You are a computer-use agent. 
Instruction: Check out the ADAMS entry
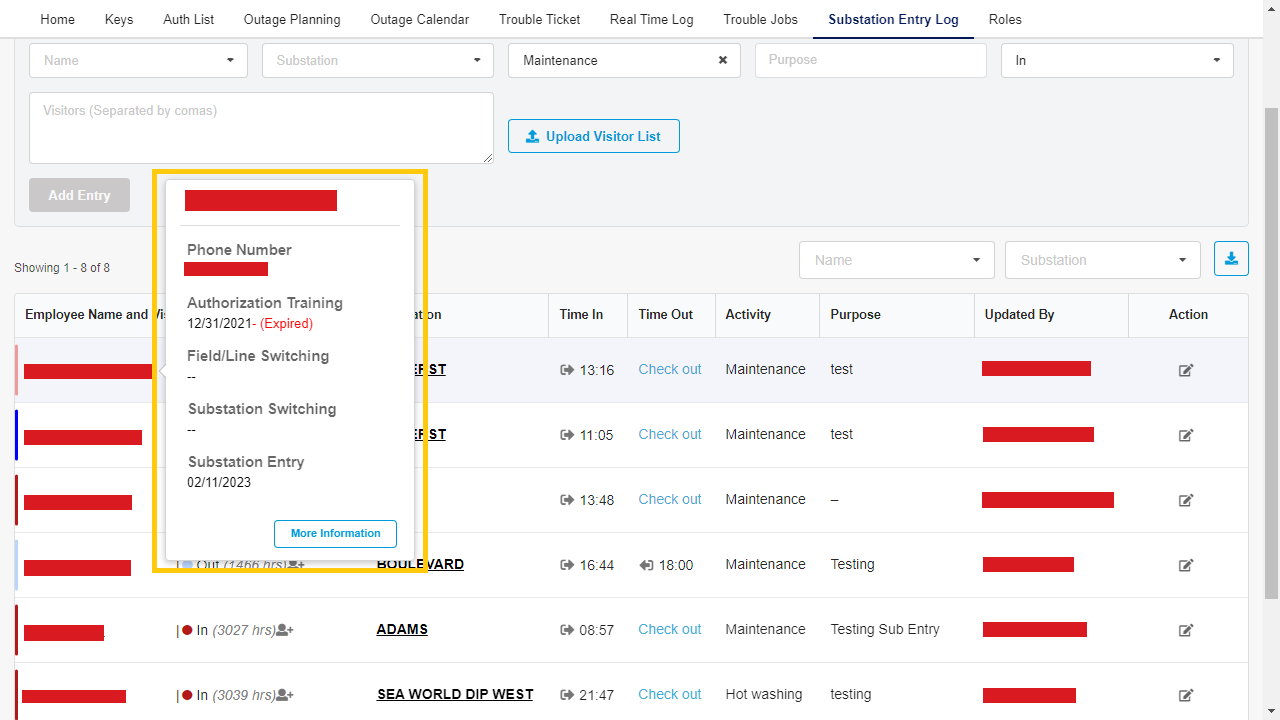point(669,629)
